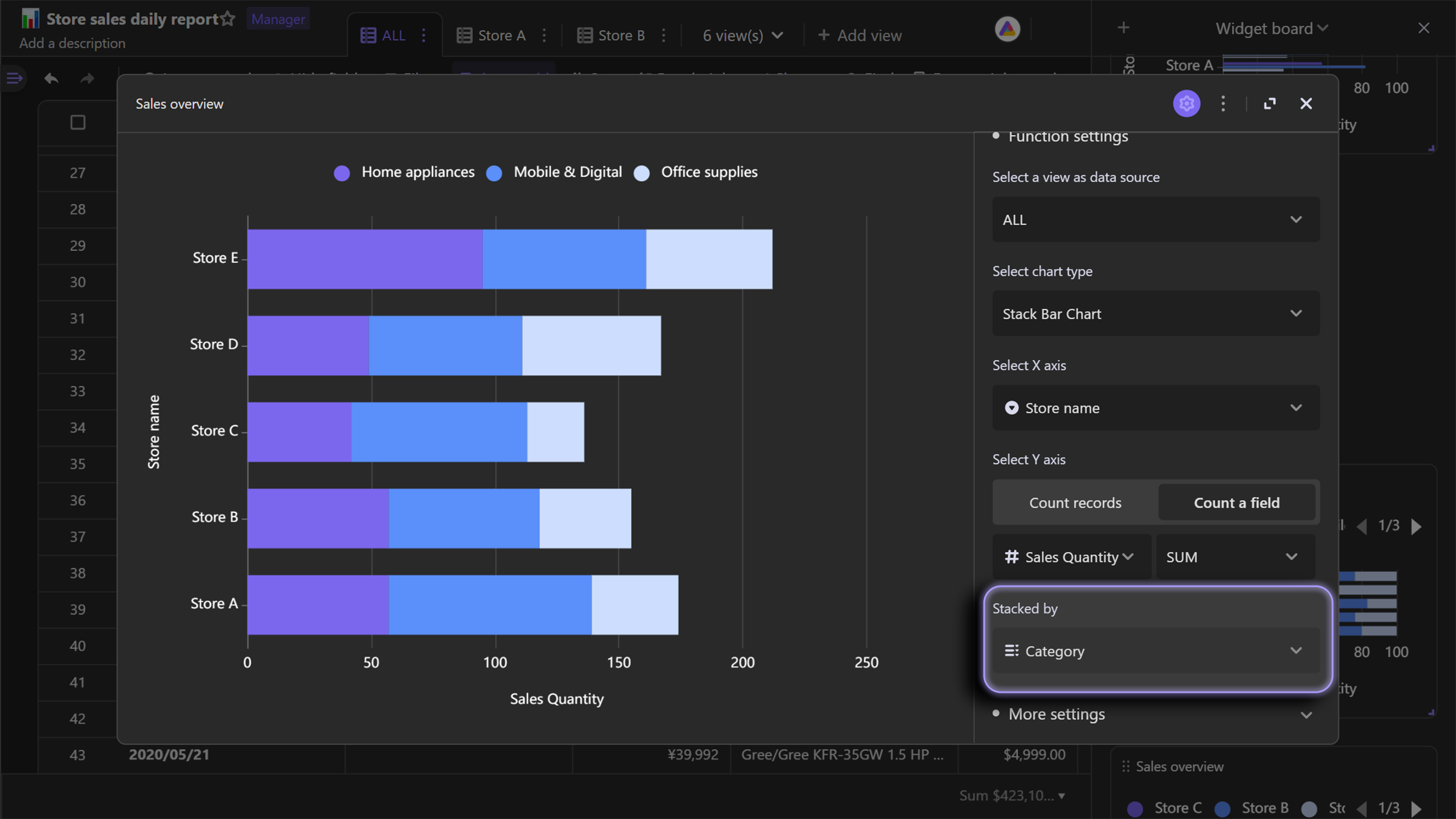Click the redo arrow
This screenshot has height=819, width=1456.
point(86,78)
